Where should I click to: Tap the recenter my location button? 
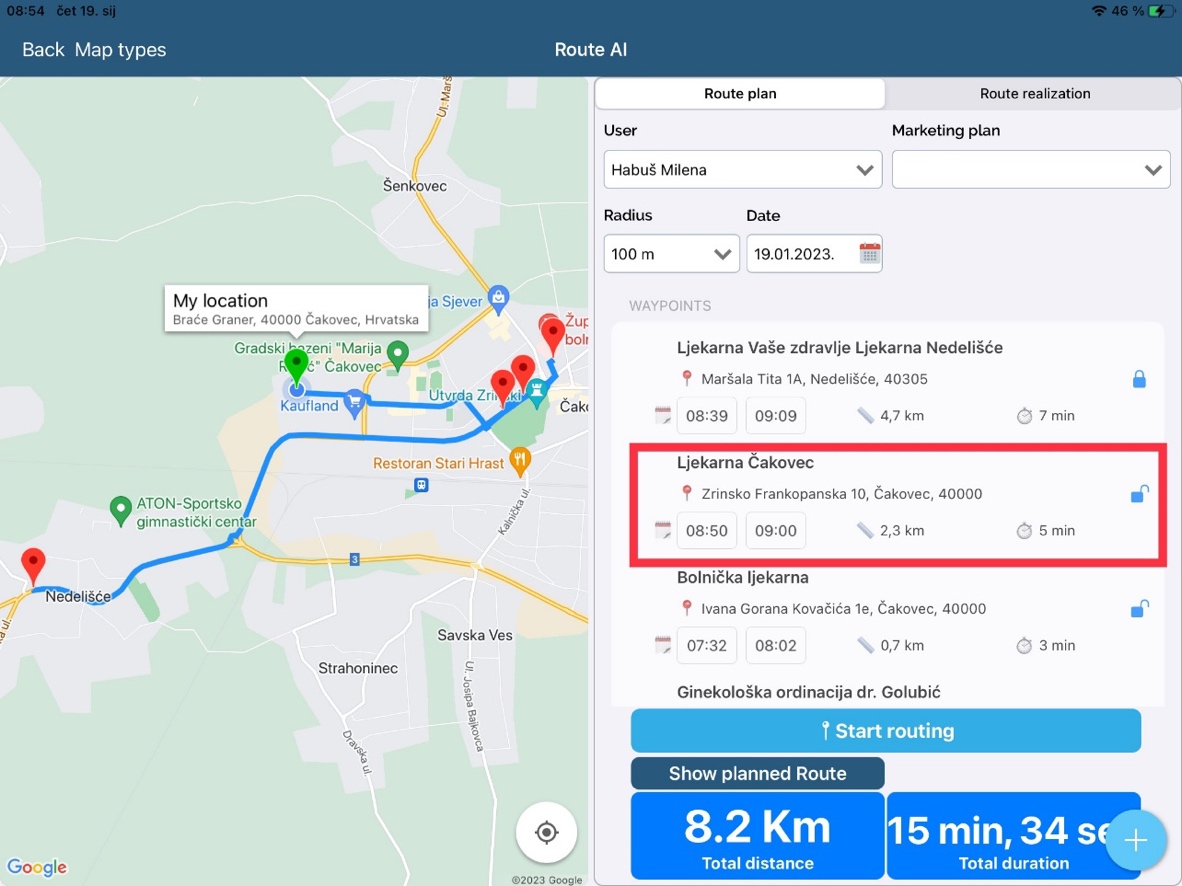point(546,832)
